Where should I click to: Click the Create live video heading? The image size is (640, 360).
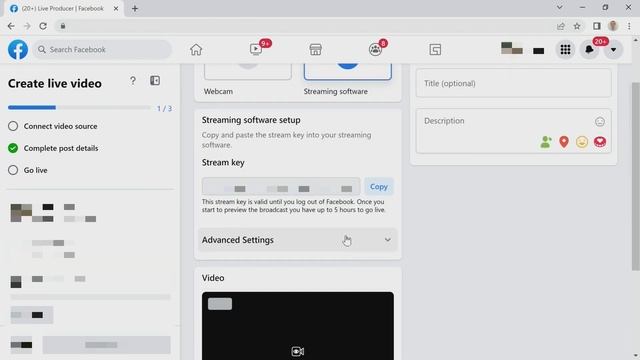point(55,83)
